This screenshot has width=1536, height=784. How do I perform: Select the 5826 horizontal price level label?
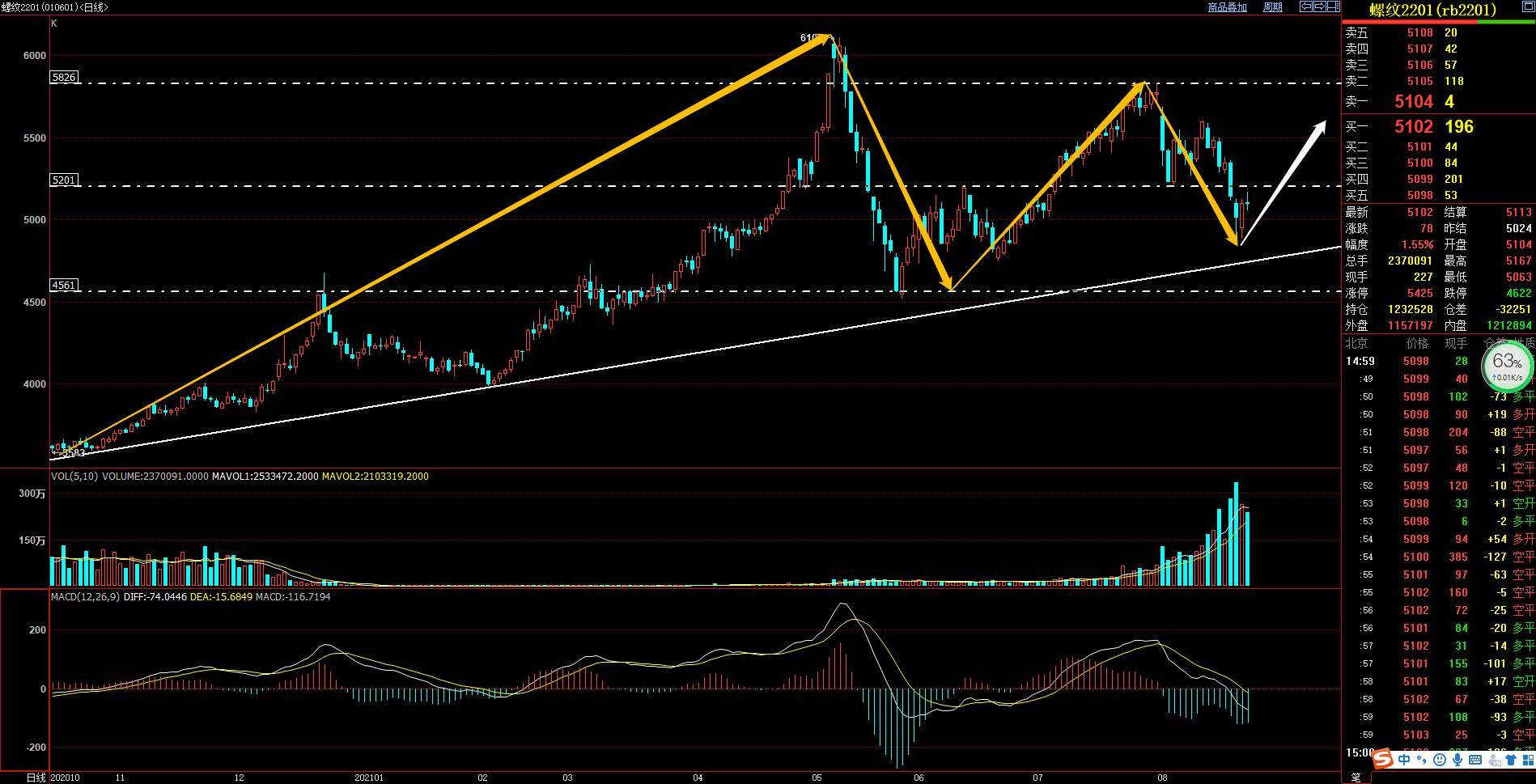(64, 78)
